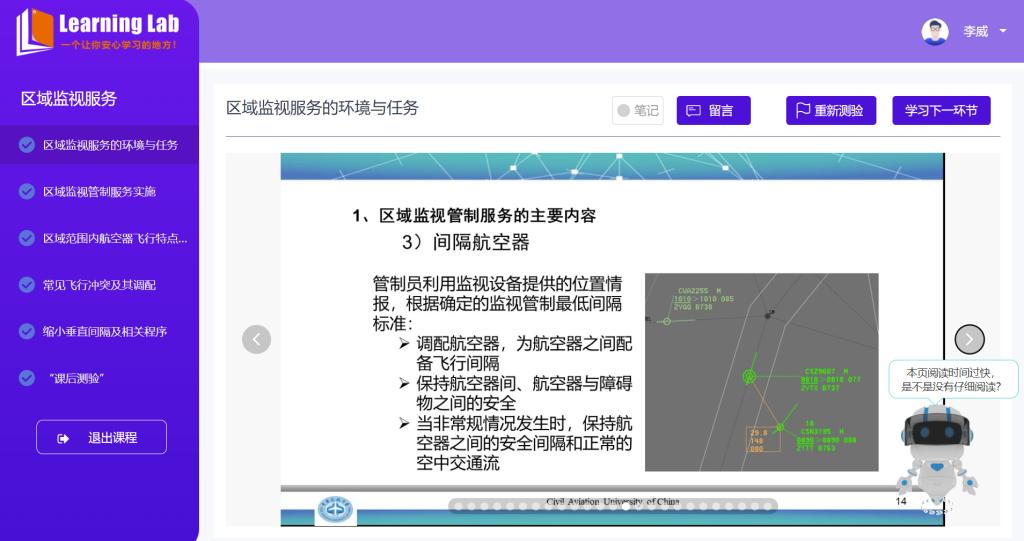1024x541 pixels.
Task: Click check icon beside 缩小垂直间隔及相关程序
Action: point(27,332)
